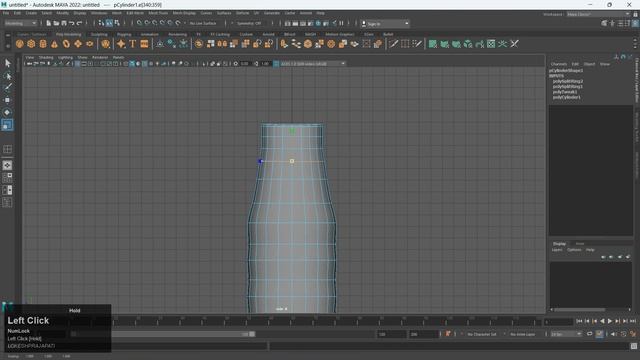Toggle Snap to curves

coord(147,23)
